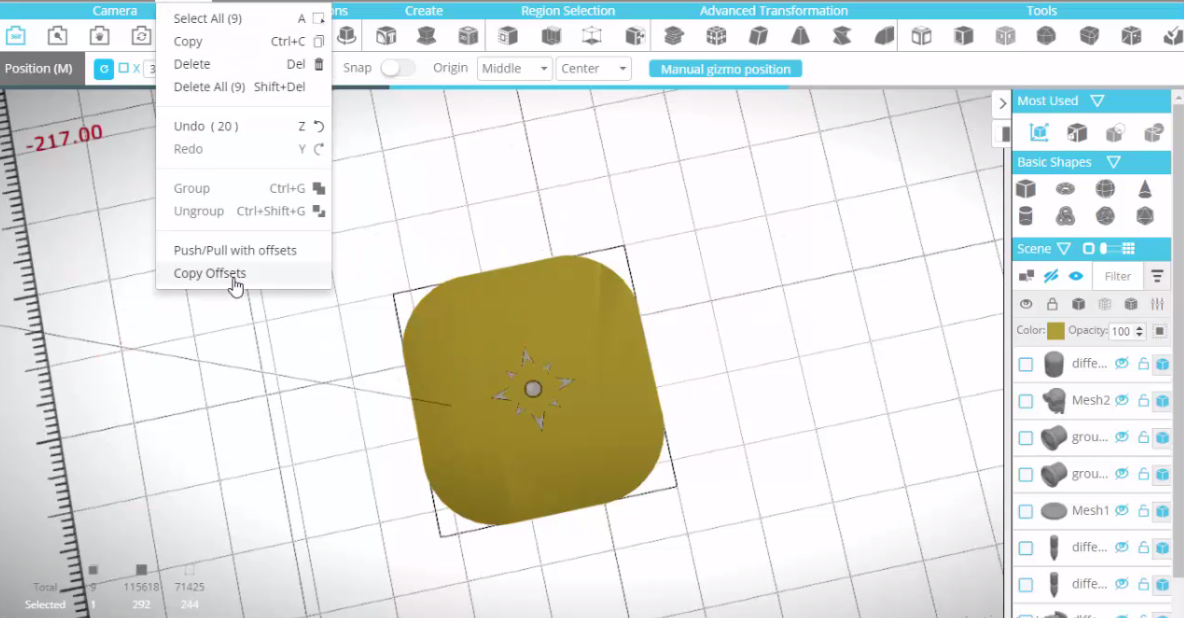Toggle the X checkbox in Position bar

pyautogui.click(x=124, y=68)
